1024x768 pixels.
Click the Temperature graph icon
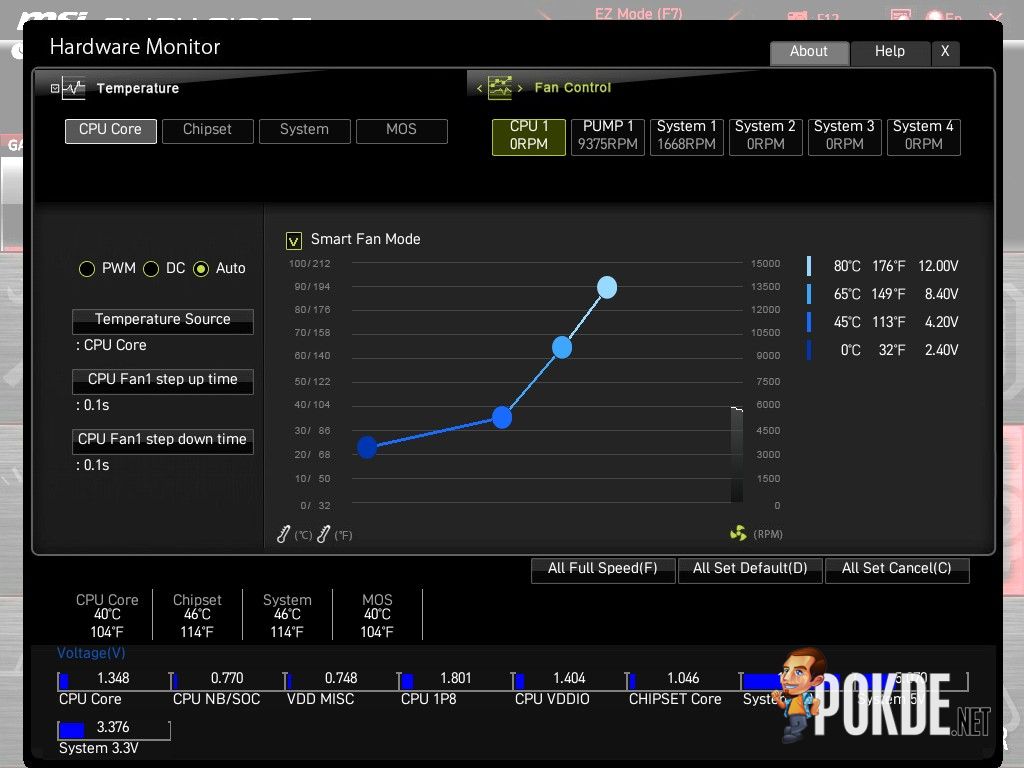(x=74, y=88)
